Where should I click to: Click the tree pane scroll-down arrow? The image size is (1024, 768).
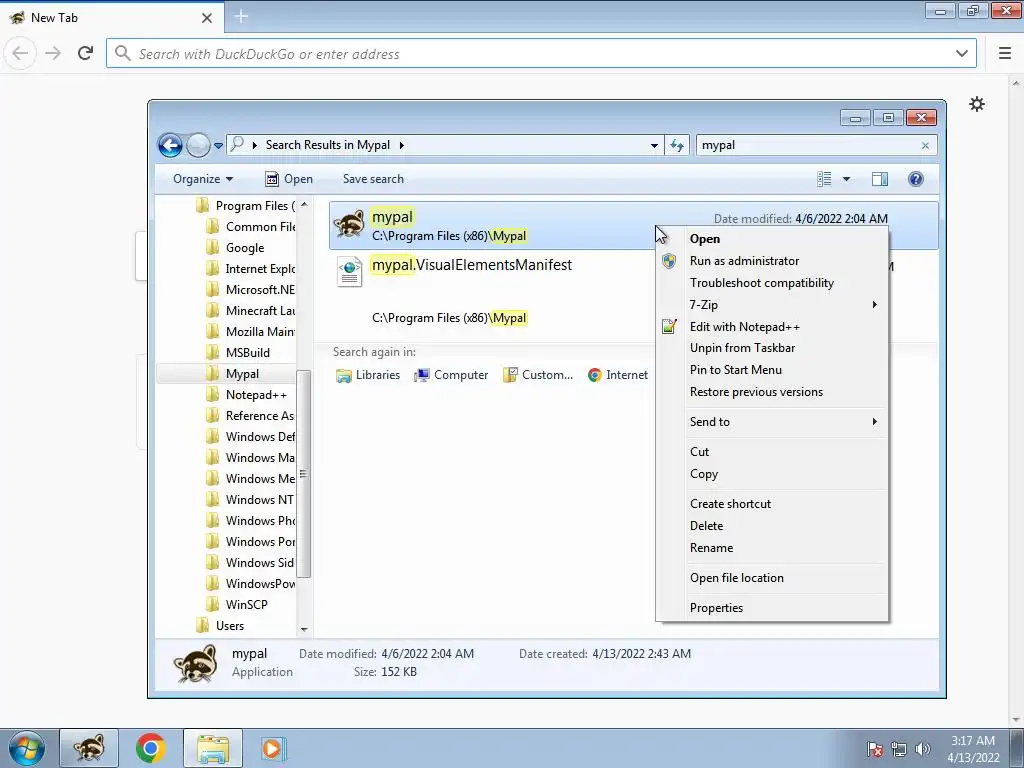pos(304,629)
